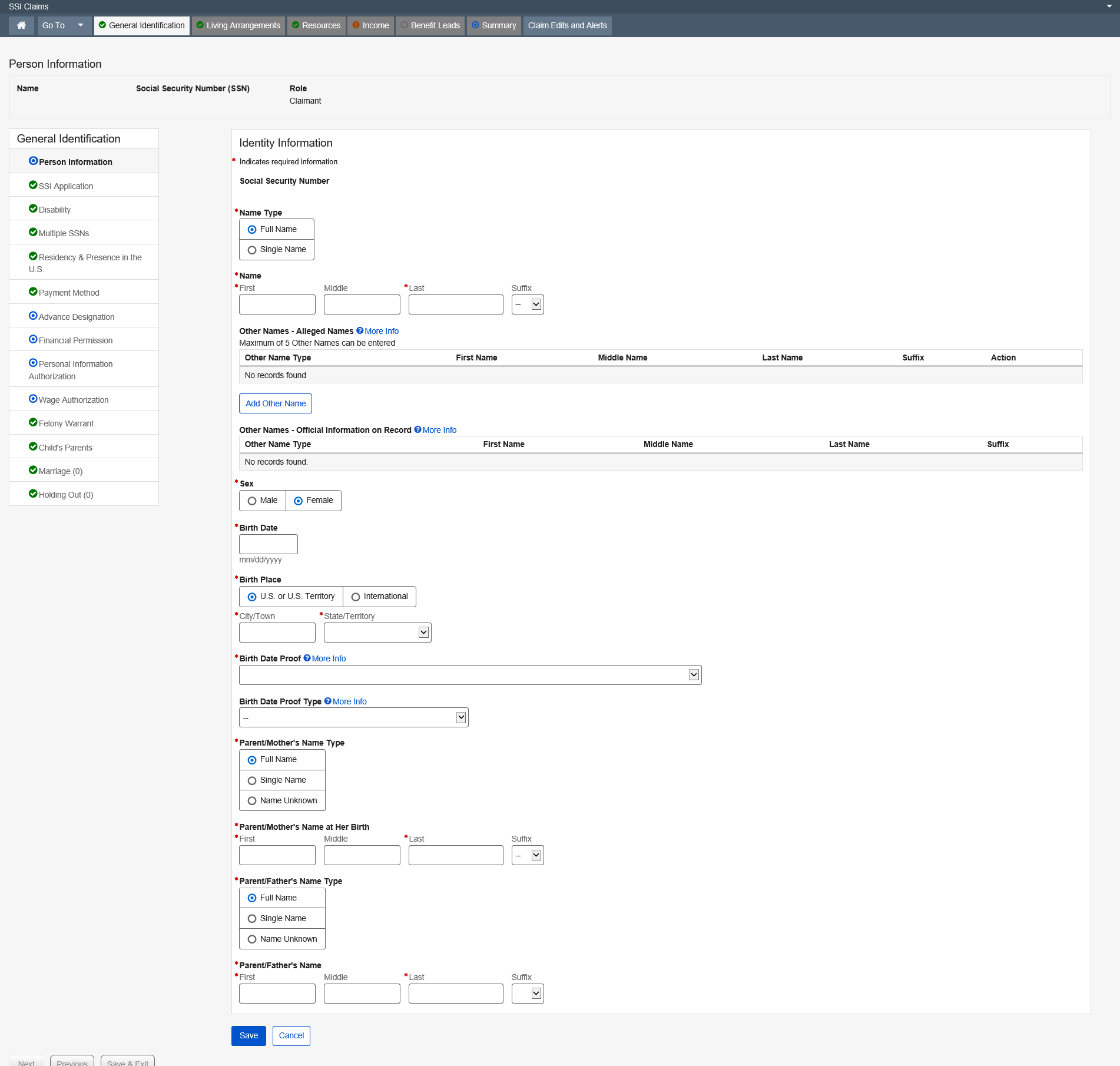Click the claimant Last name field
The height and width of the screenshot is (1066, 1120).
pyautogui.click(x=456, y=304)
